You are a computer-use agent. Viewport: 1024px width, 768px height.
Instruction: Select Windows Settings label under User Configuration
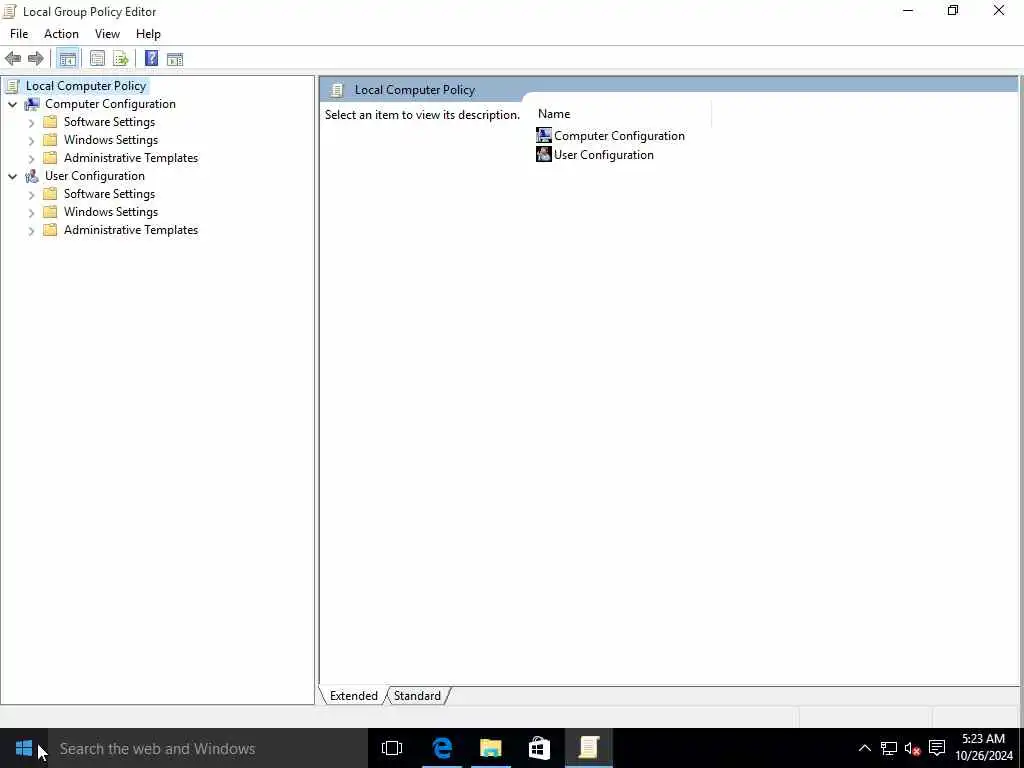[111, 212]
